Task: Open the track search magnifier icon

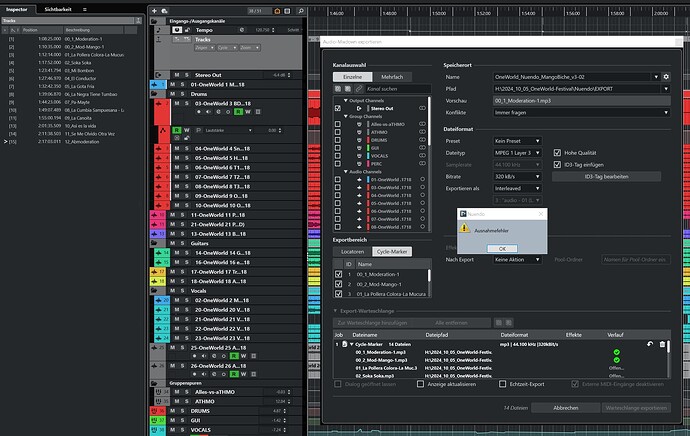Action: pos(301,11)
